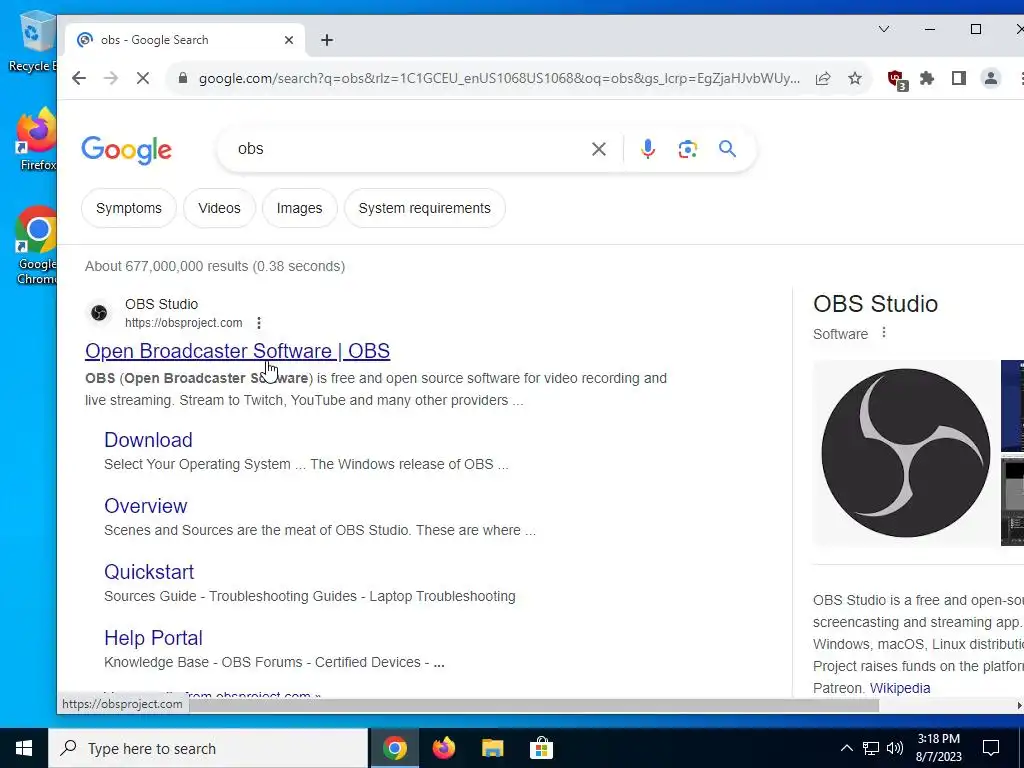Open more options beside Software label
The height and width of the screenshot is (768, 1024).
884,332
